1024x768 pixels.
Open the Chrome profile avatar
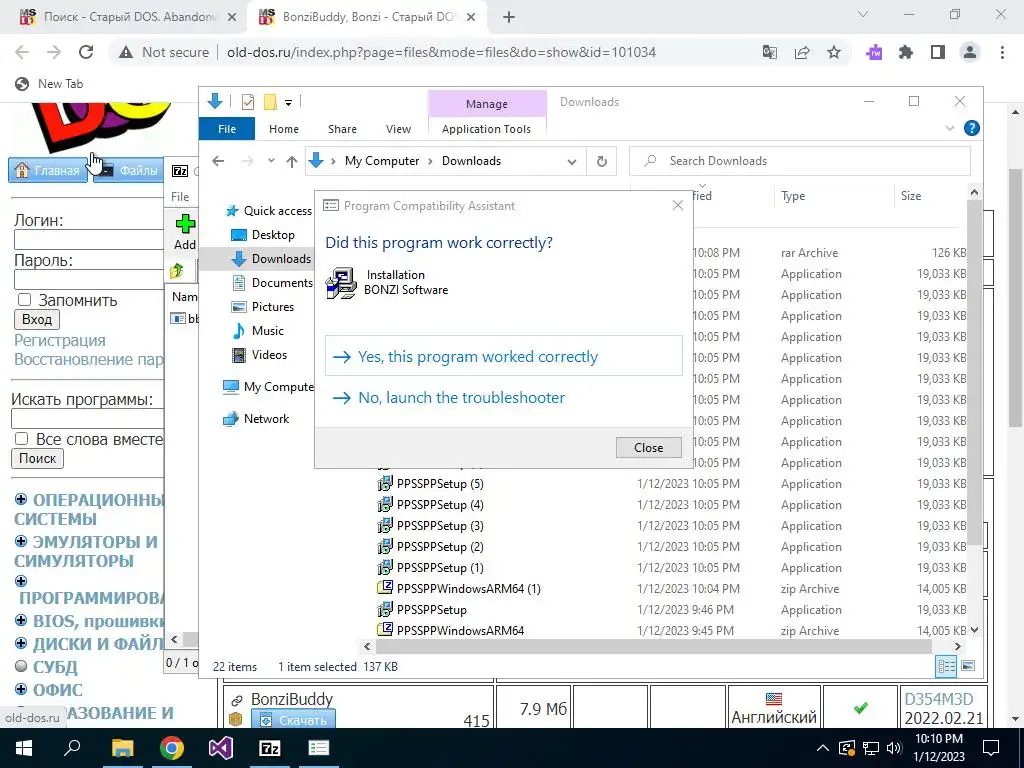pyautogui.click(x=970, y=52)
